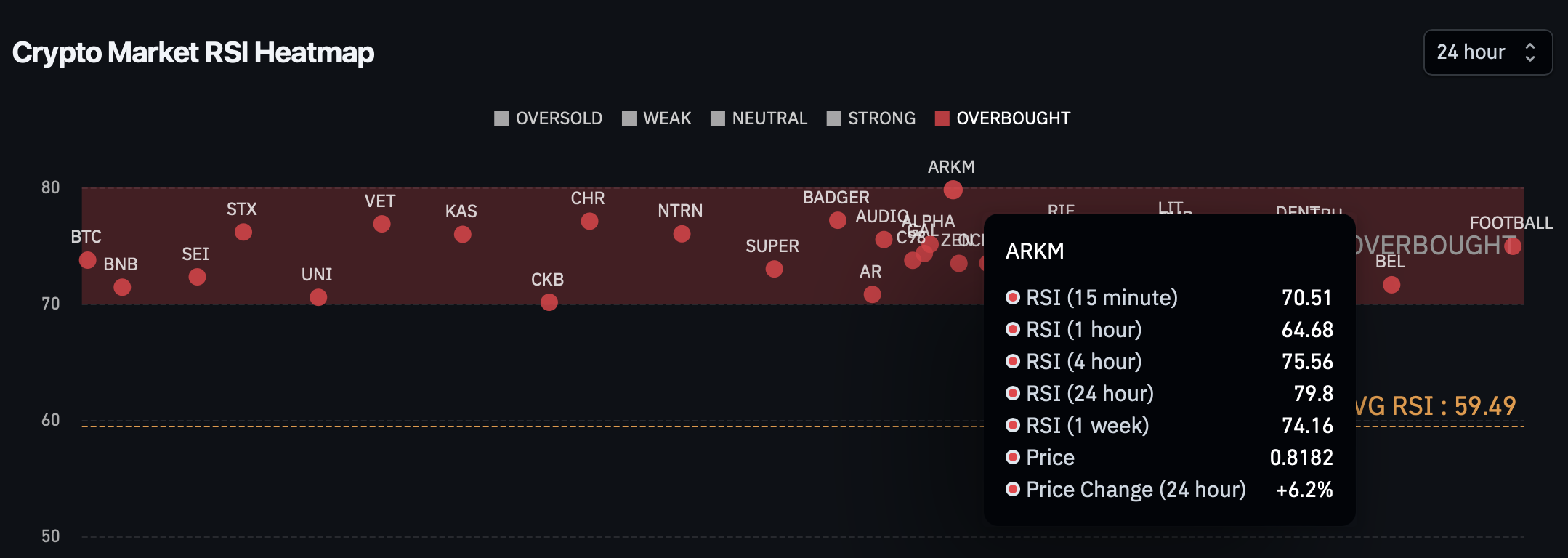Click the BEL data point

coord(1391,285)
